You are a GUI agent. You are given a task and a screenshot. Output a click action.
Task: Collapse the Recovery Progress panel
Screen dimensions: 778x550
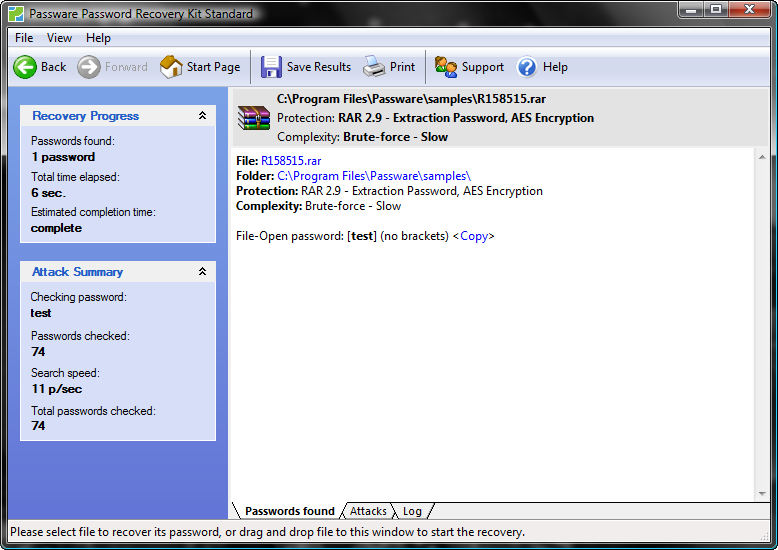[x=202, y=116]
